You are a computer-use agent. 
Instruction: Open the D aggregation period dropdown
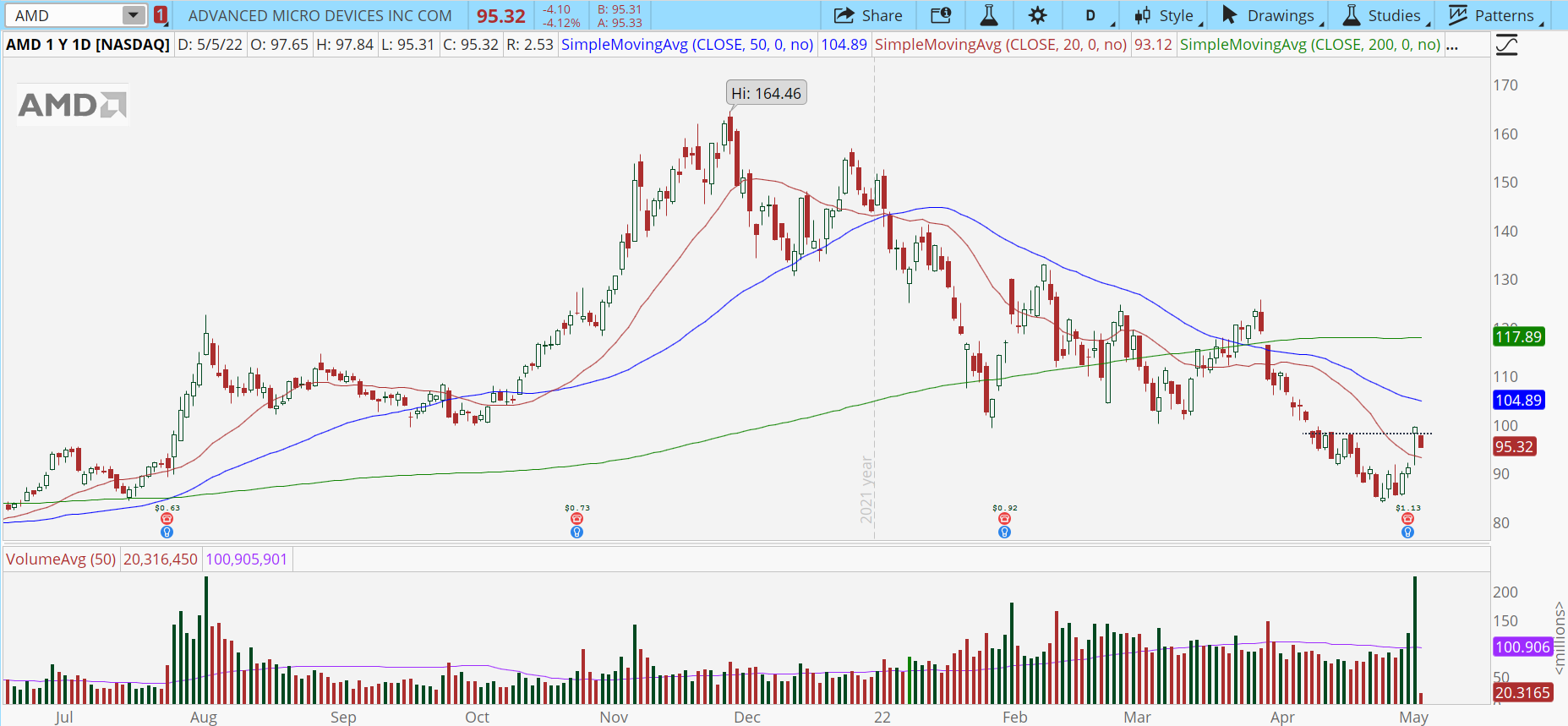coord(1090,15)
